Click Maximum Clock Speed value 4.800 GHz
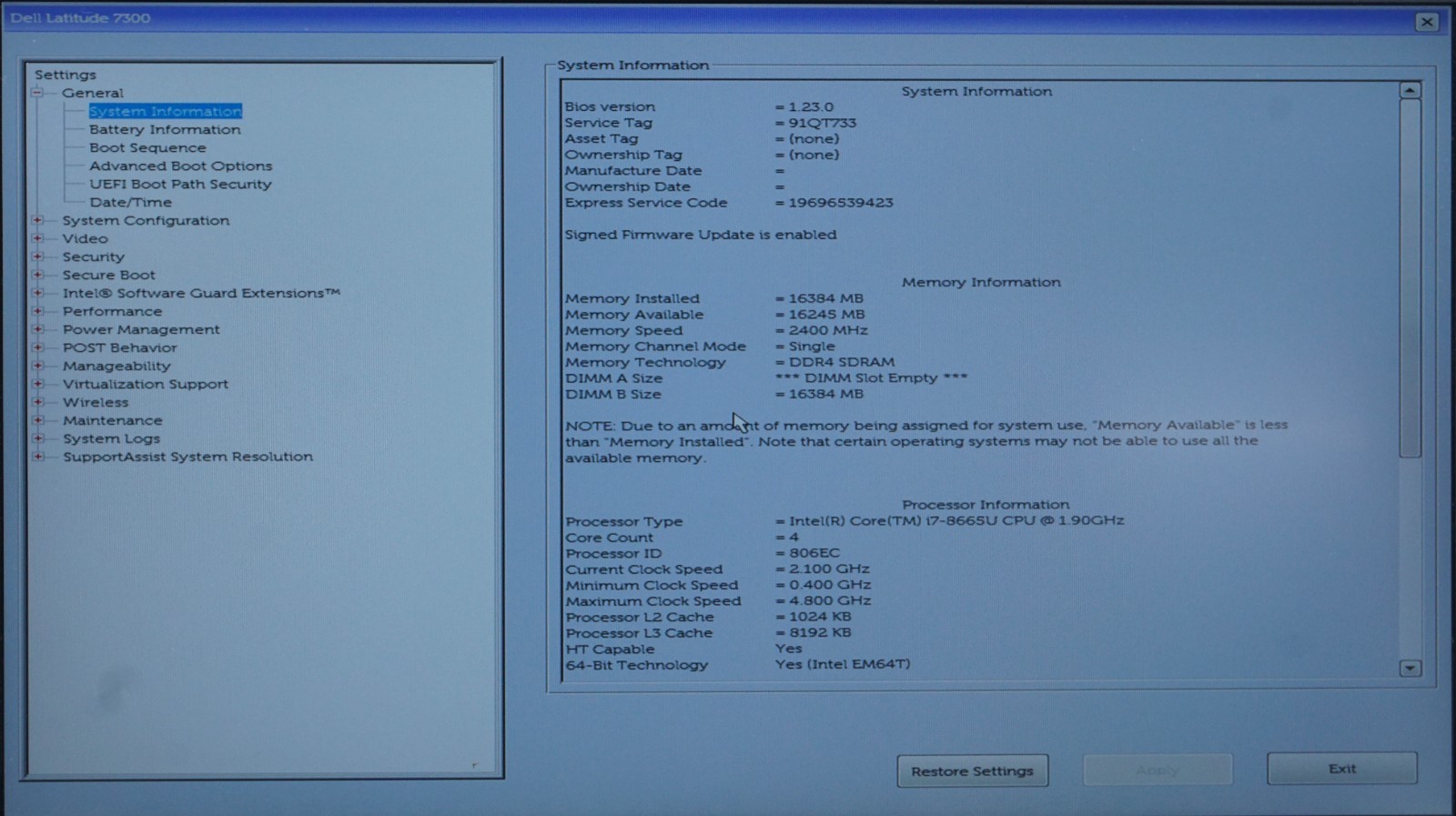 point(829,600)
